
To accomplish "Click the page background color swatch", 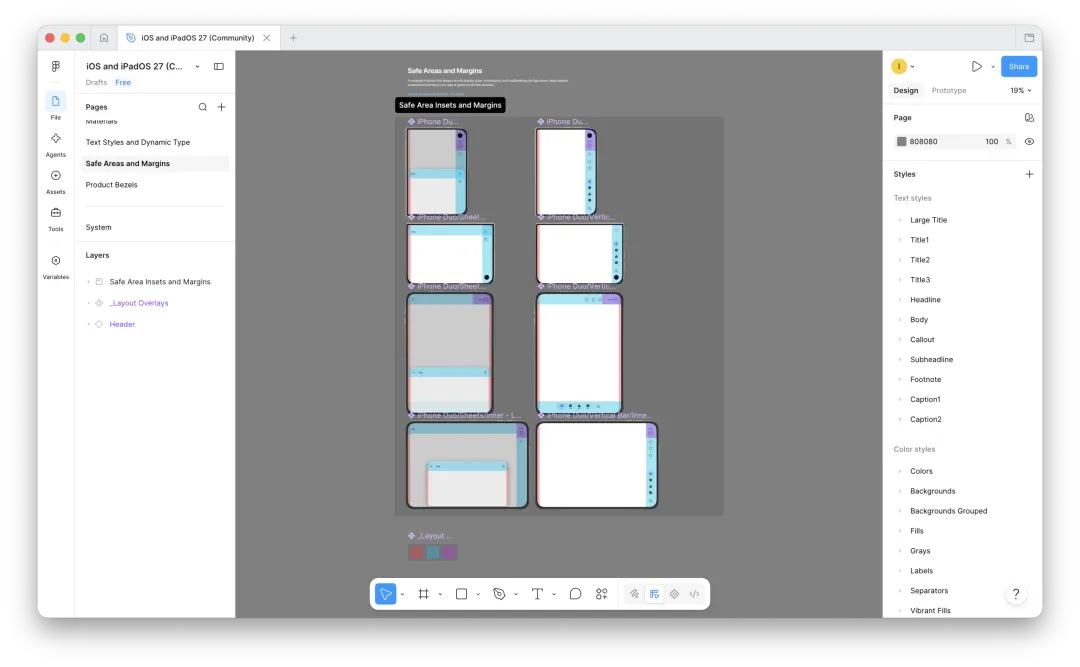I will 901,141.
